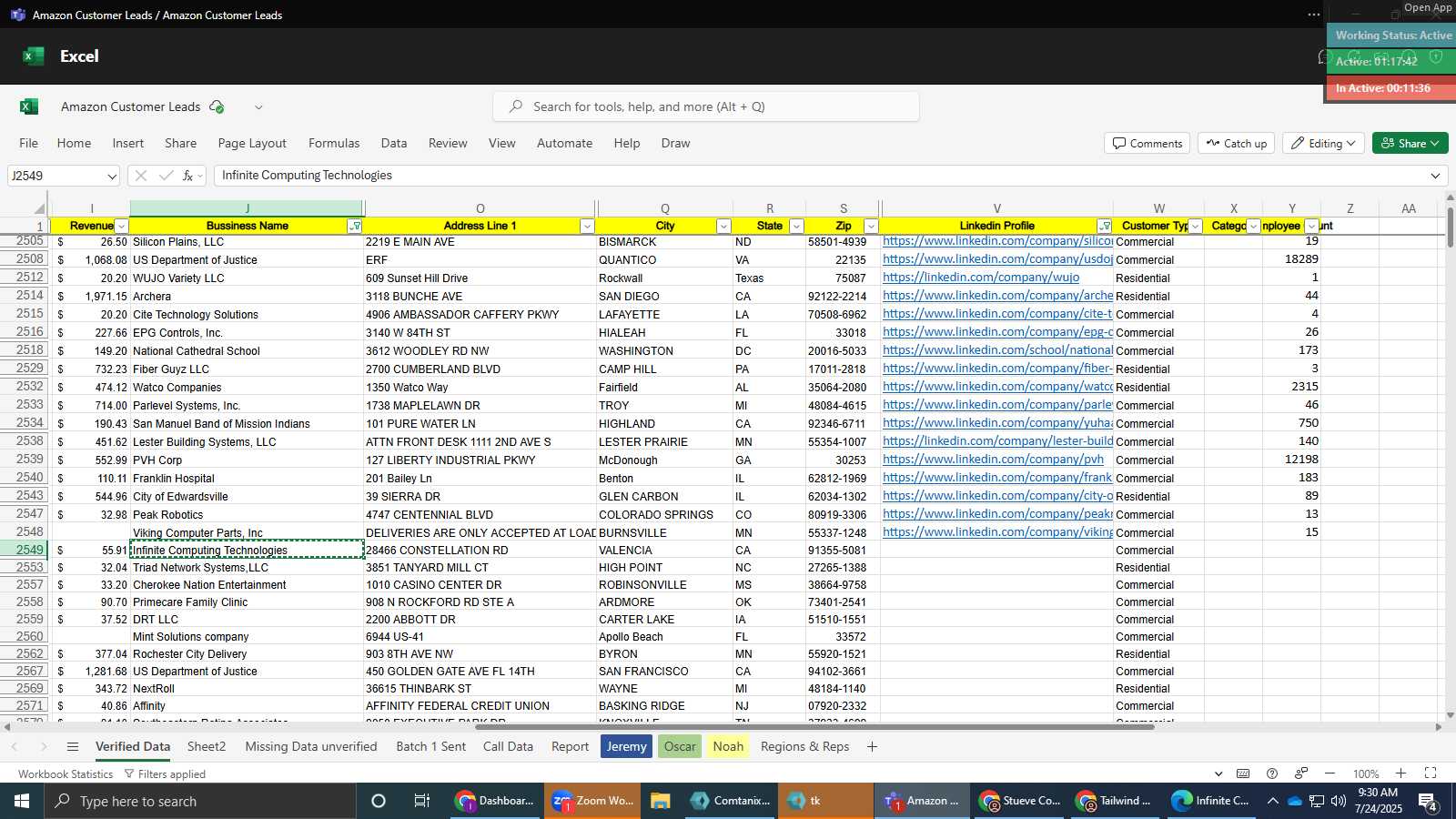Expand the Name Box dropdown arrow

[x=112, y=177]
